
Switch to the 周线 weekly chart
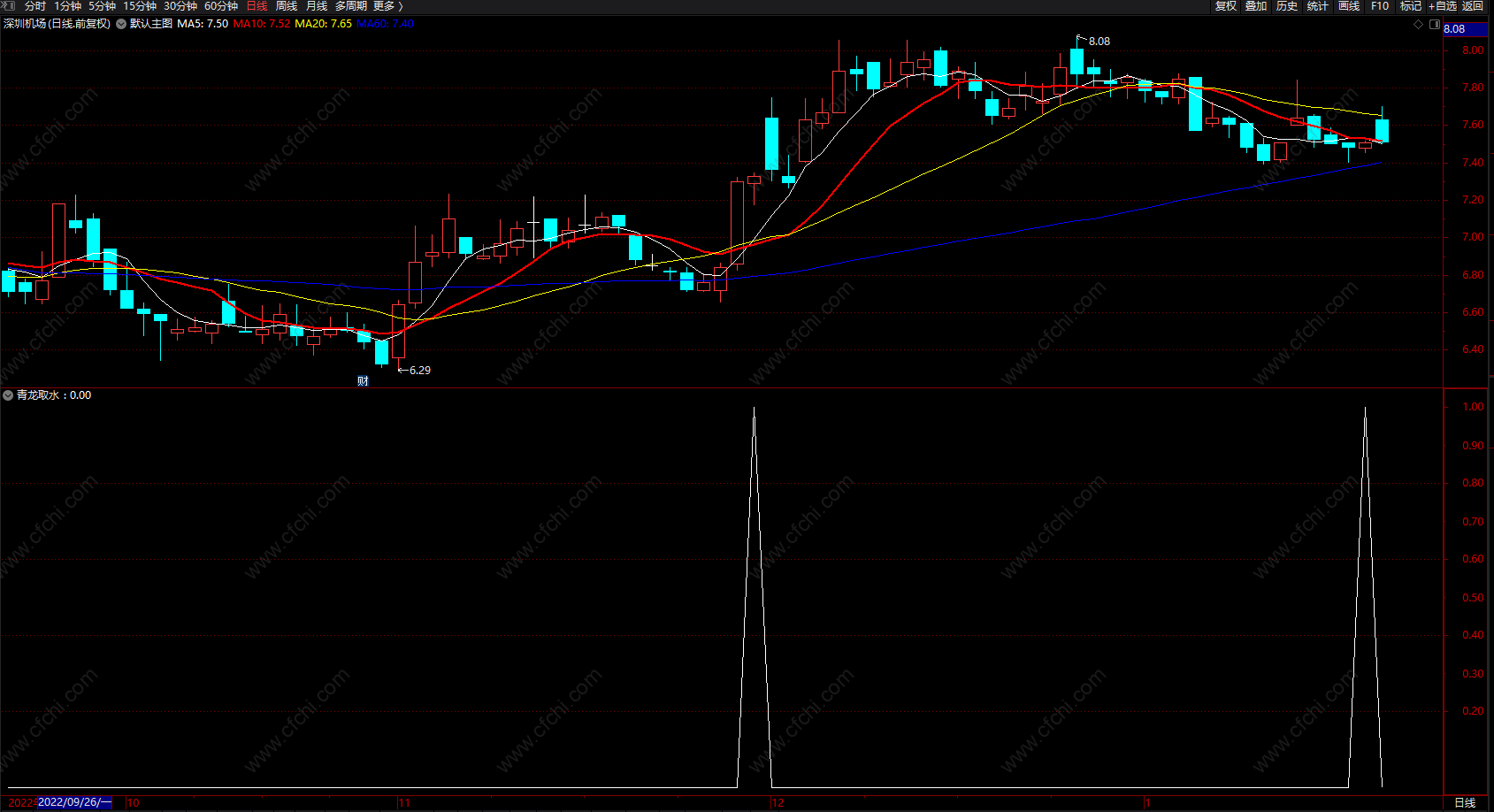click(x=287, y=6)
